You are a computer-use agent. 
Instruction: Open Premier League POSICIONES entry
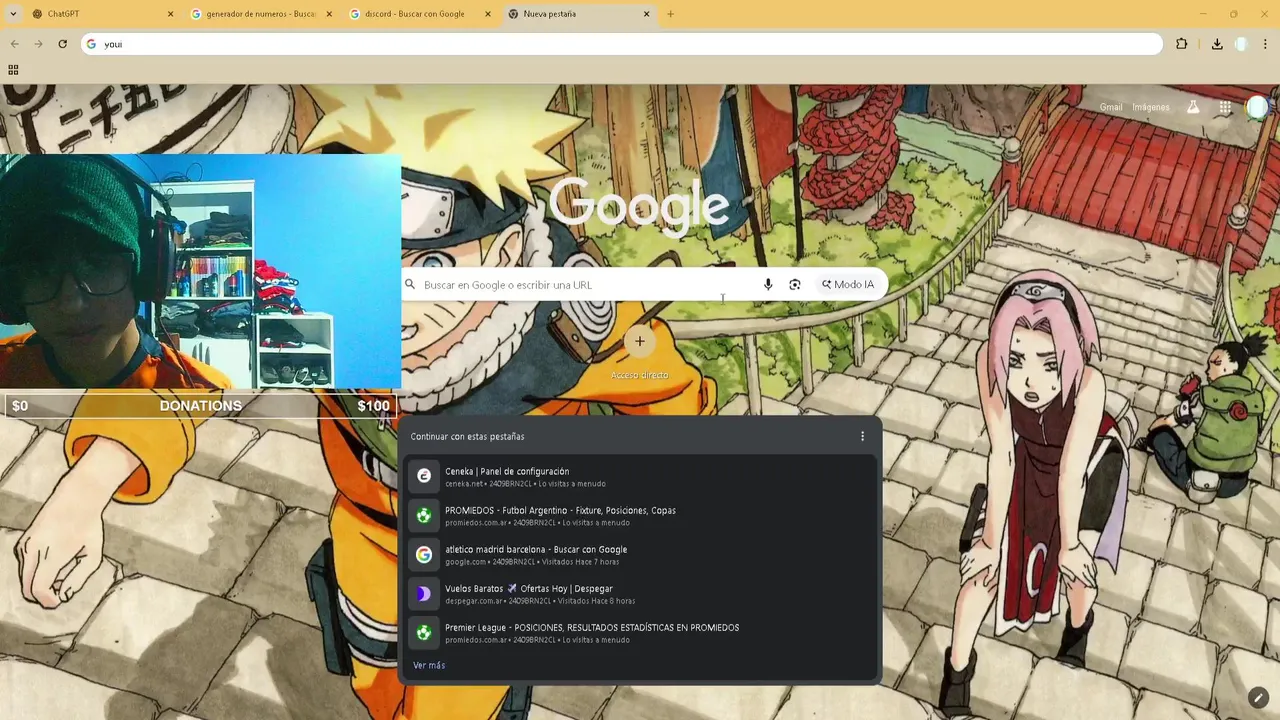click(641, 633)
